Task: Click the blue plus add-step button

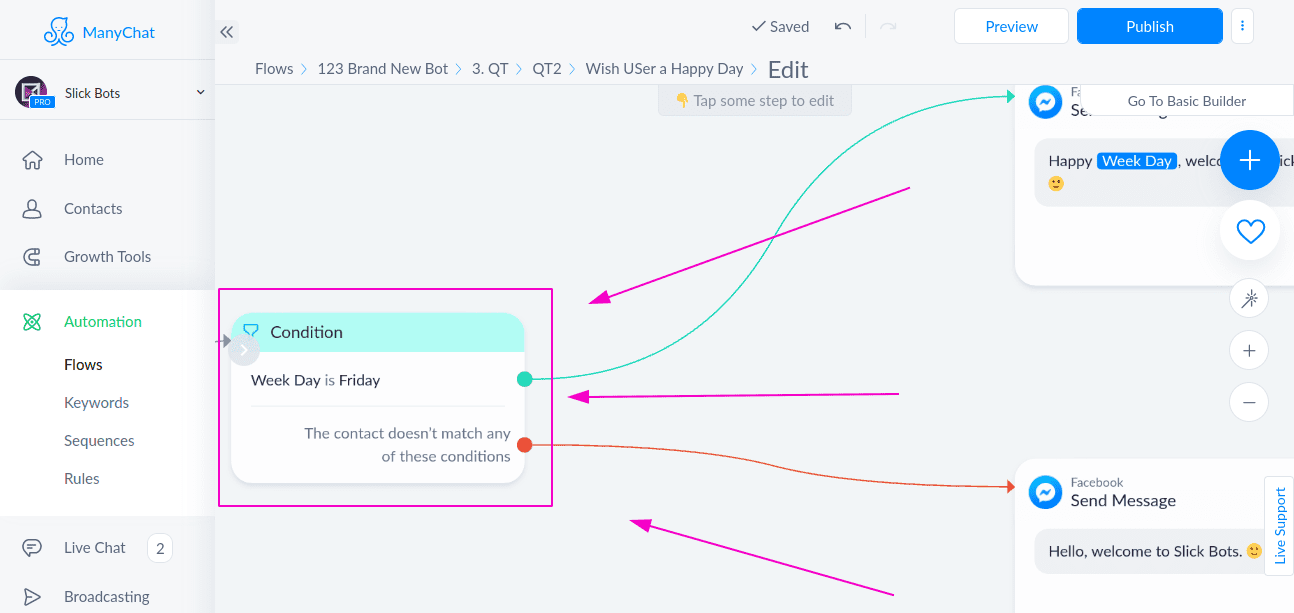Action: [1249, 160]
